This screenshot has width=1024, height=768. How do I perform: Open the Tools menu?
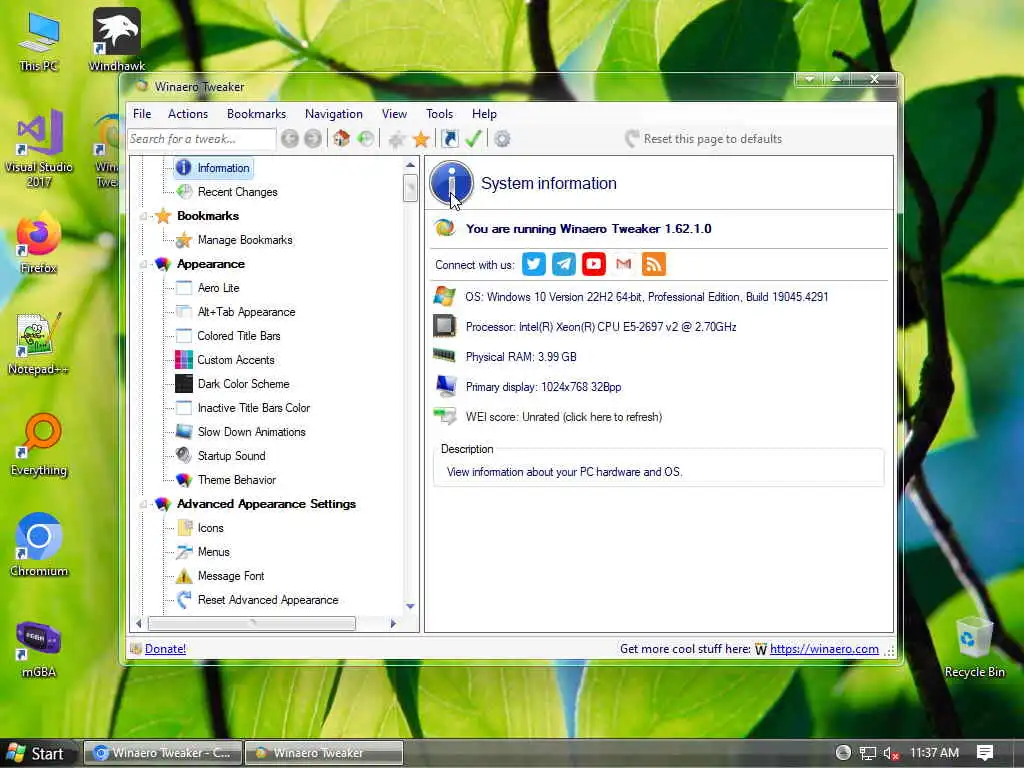click(x=440, y=114)
